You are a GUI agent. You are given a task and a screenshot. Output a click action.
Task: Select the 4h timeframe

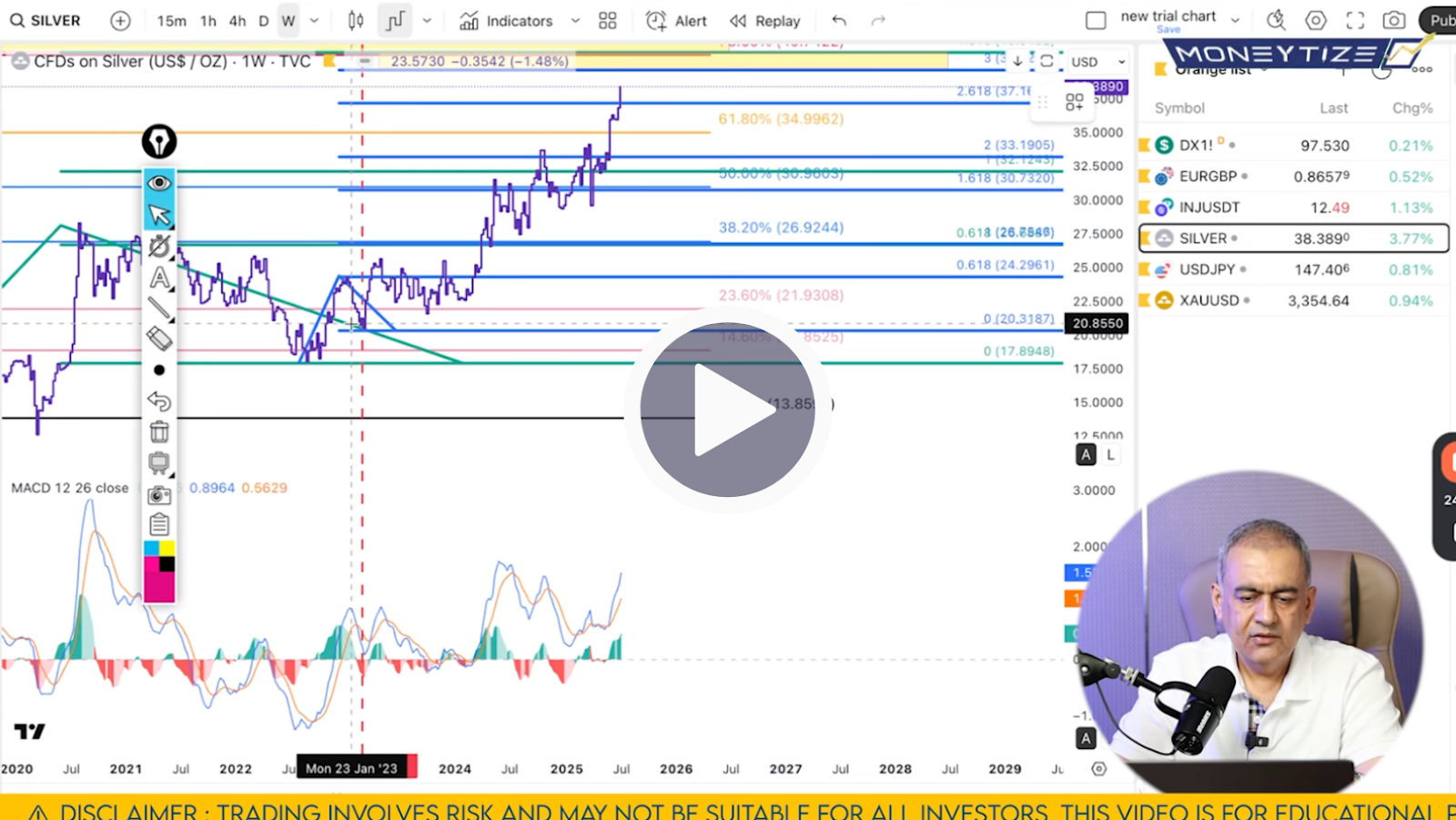point(238,20)
